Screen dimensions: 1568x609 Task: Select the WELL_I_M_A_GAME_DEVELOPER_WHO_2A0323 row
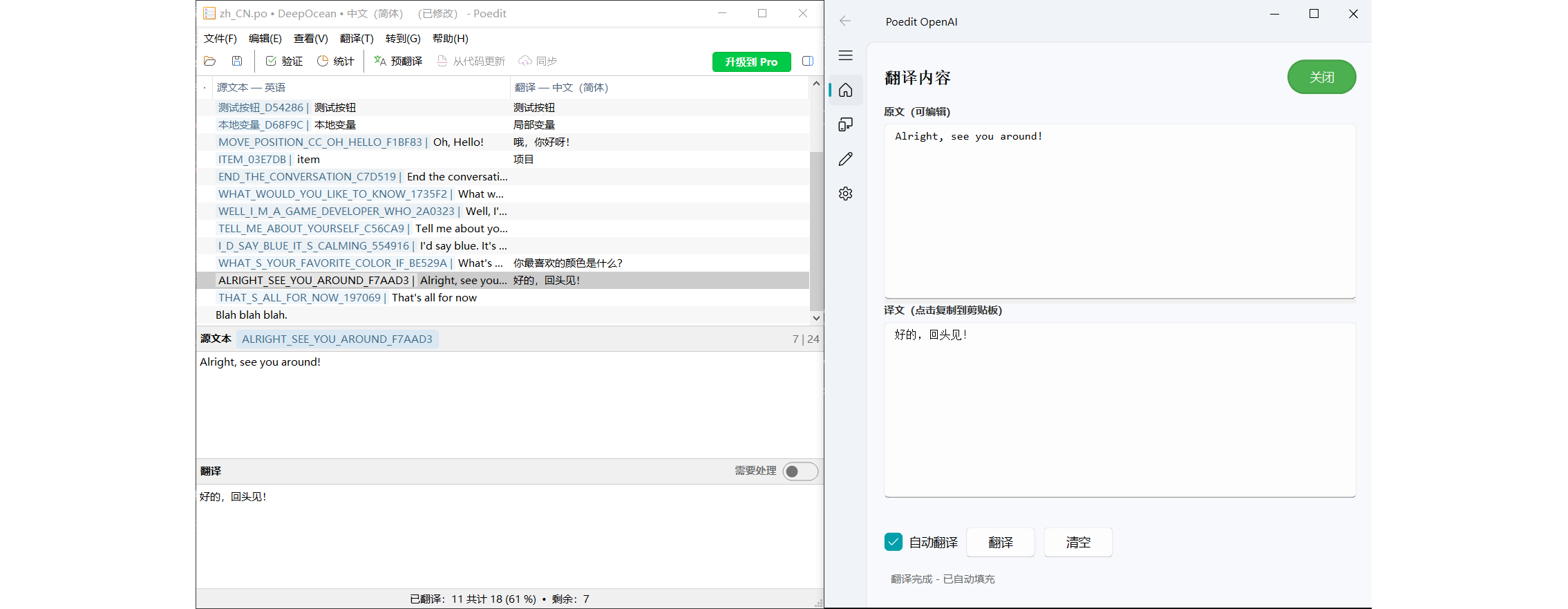[503, 211]
